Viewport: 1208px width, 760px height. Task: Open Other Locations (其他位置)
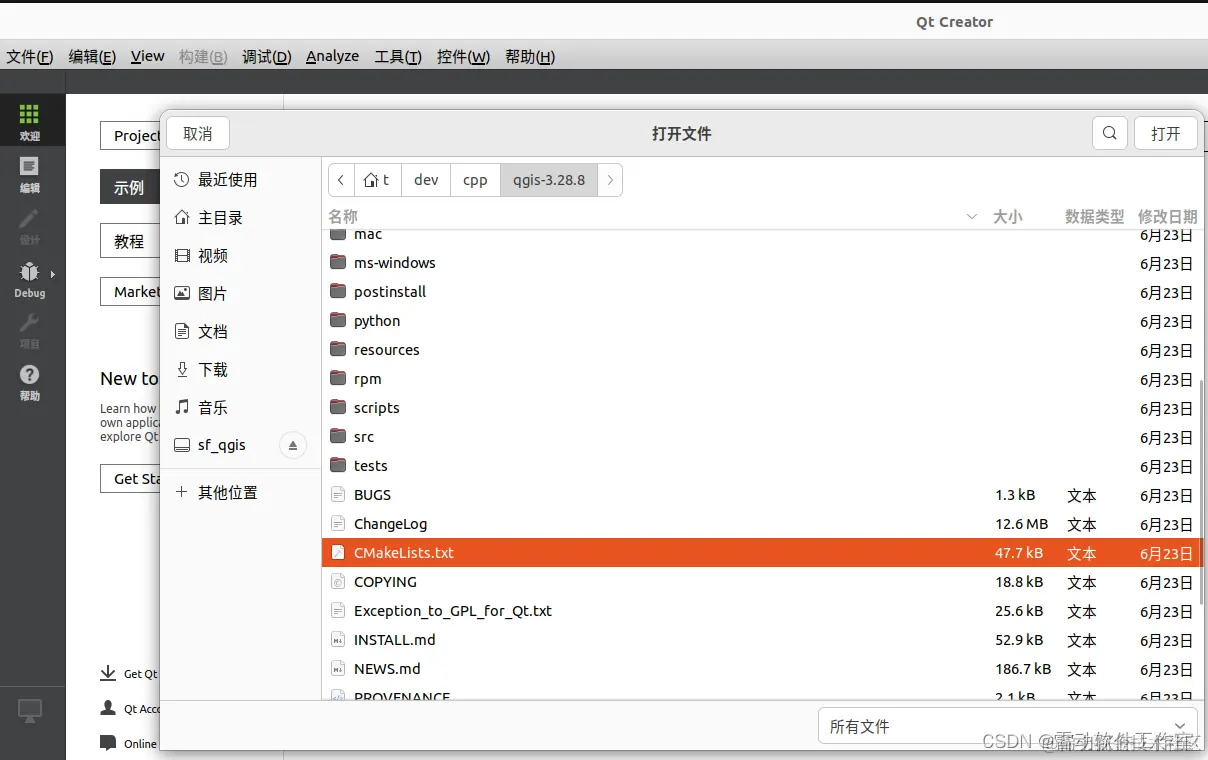(x=241, y=493)
